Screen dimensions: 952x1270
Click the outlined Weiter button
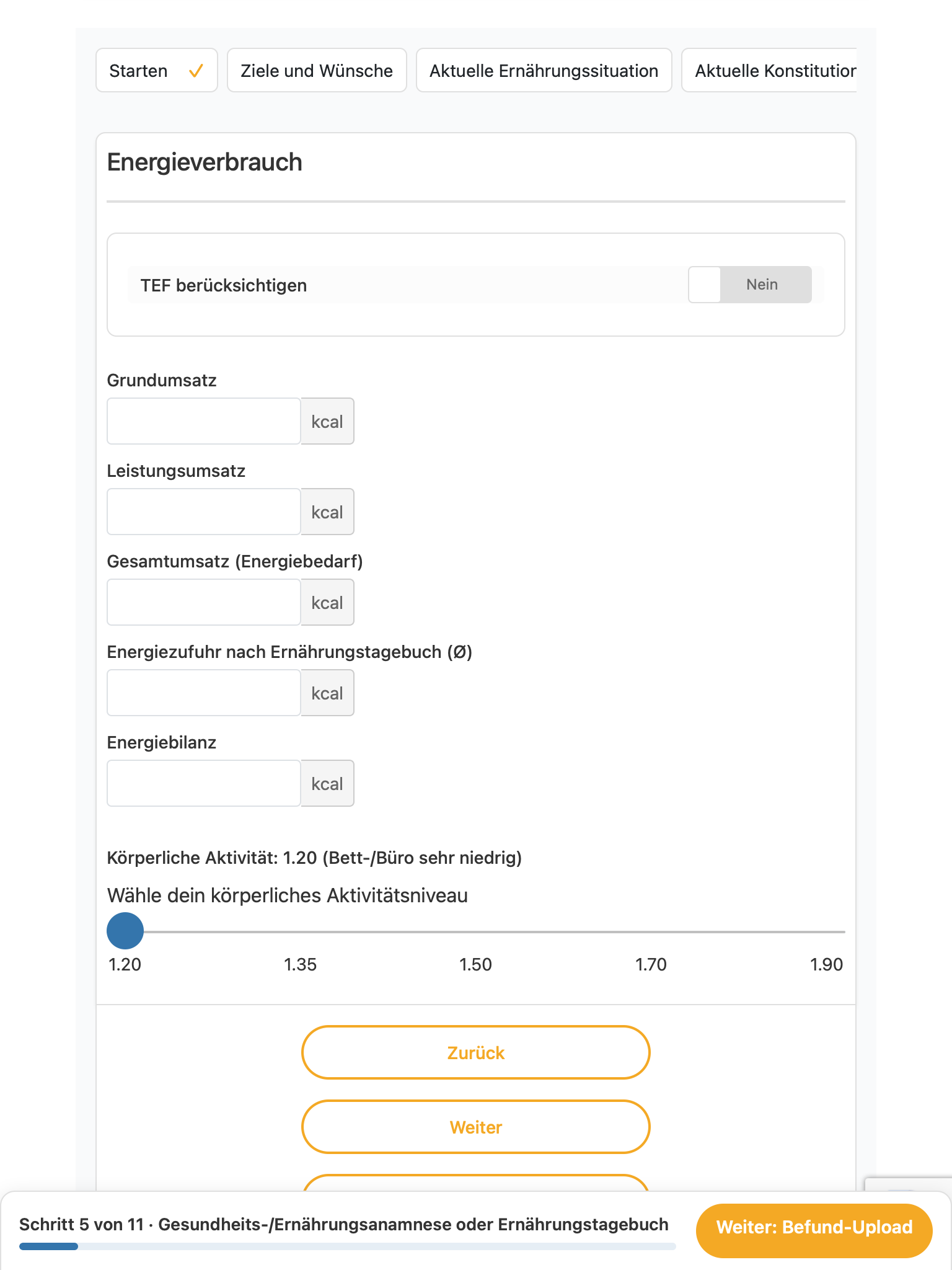[476, 1127]
